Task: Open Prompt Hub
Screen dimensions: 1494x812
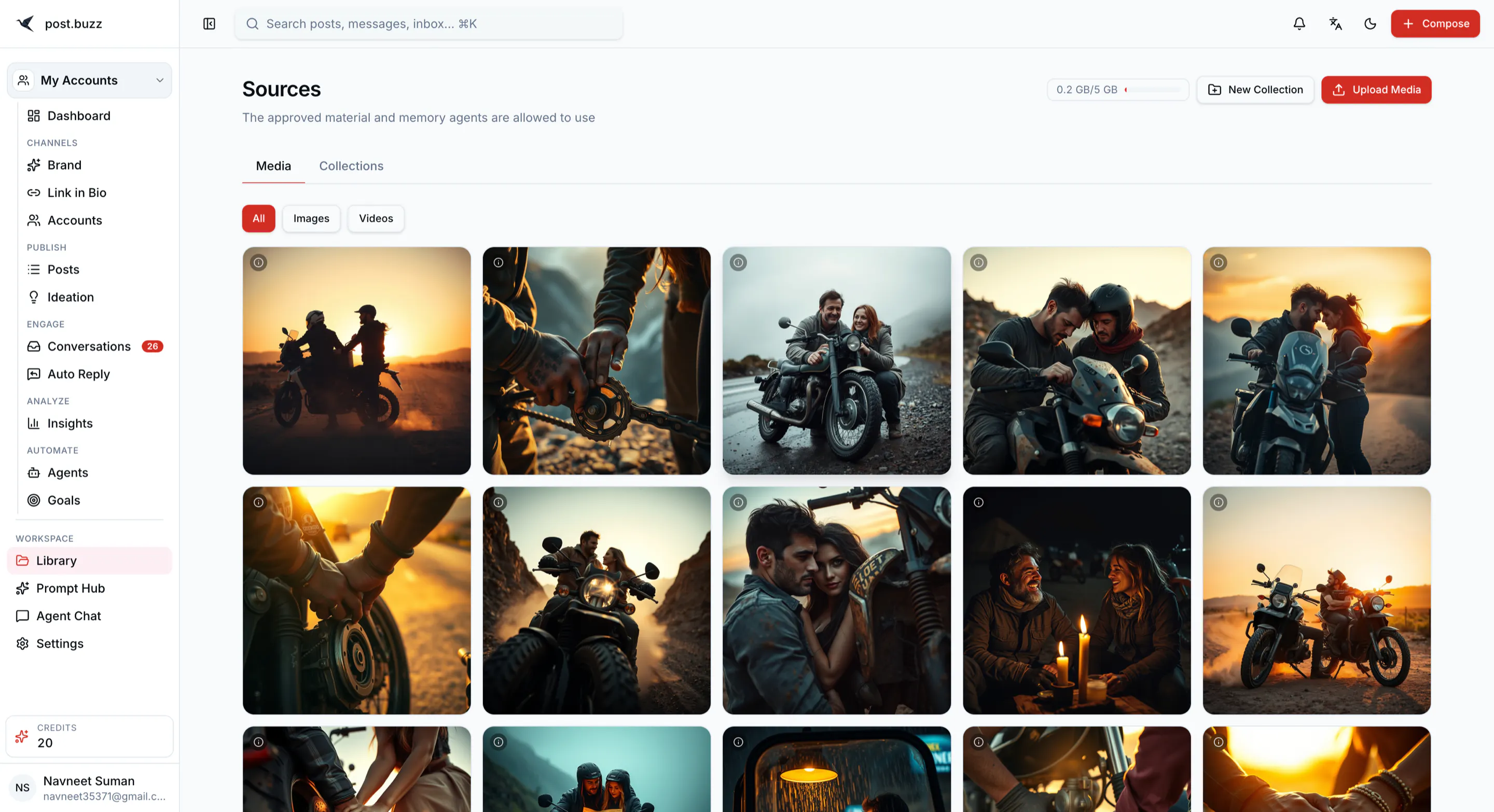Action: click(x=89, y=589)
